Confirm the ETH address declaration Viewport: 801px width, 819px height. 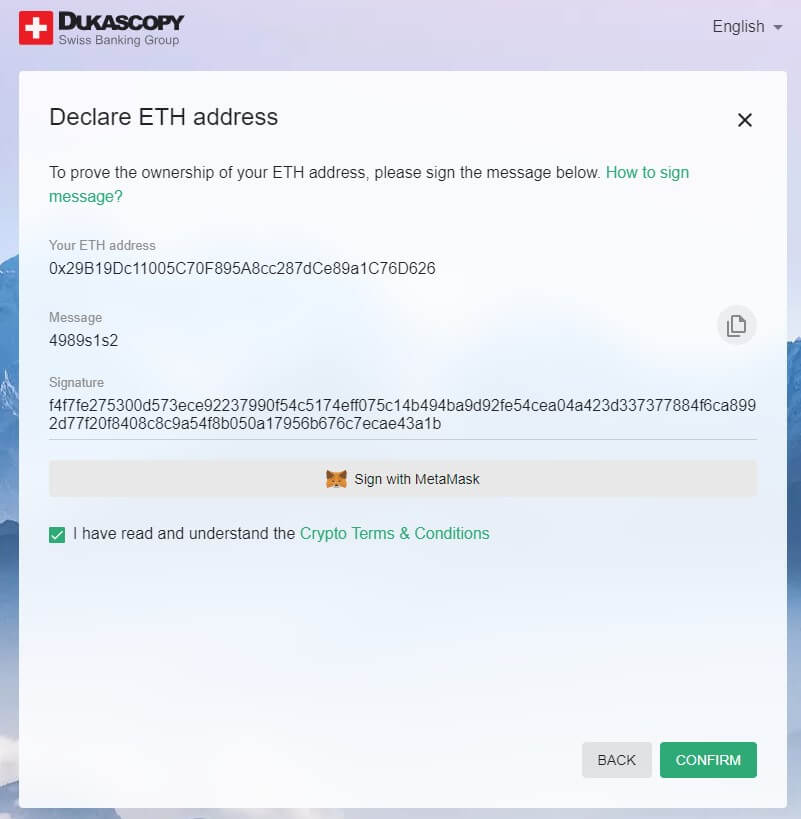(708, 760)
